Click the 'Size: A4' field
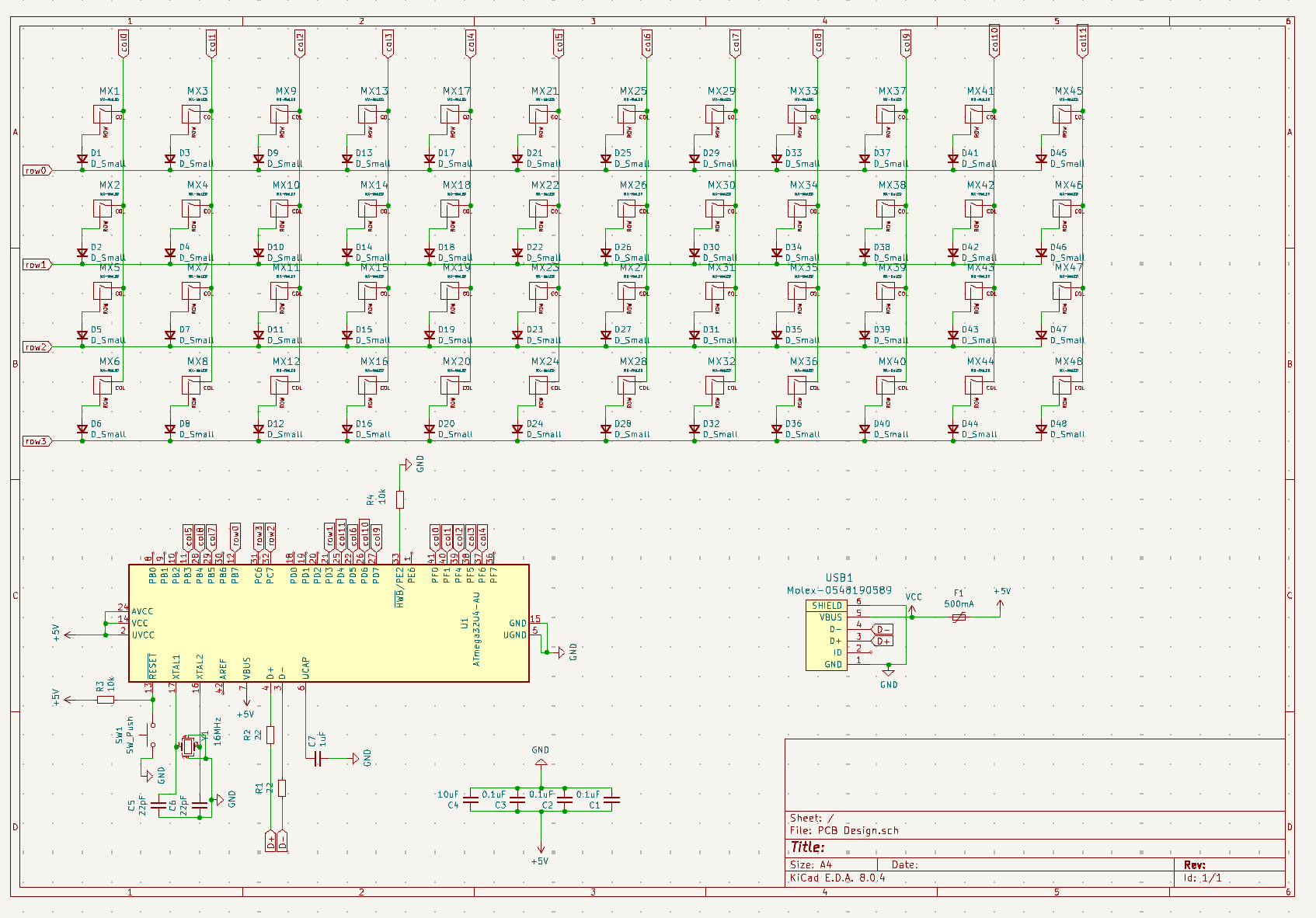Screen dimensions: 1316x918 pyautogui.click(x=811, y=864)
